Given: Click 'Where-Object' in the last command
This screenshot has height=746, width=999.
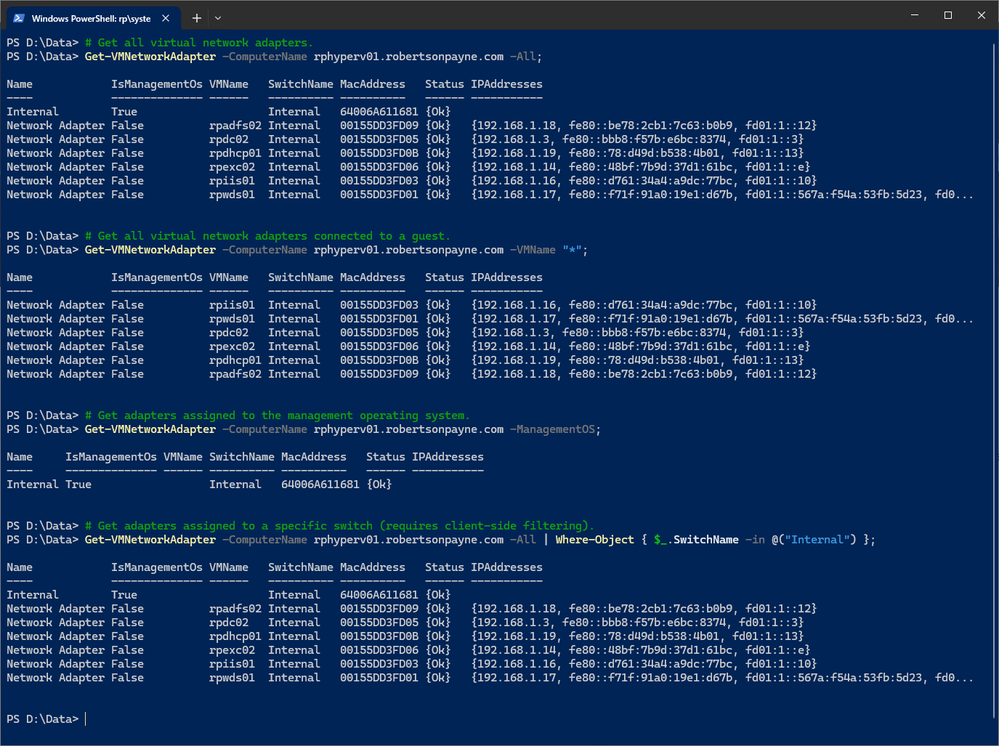Looking at the screenshot, I should click(594, 540).
